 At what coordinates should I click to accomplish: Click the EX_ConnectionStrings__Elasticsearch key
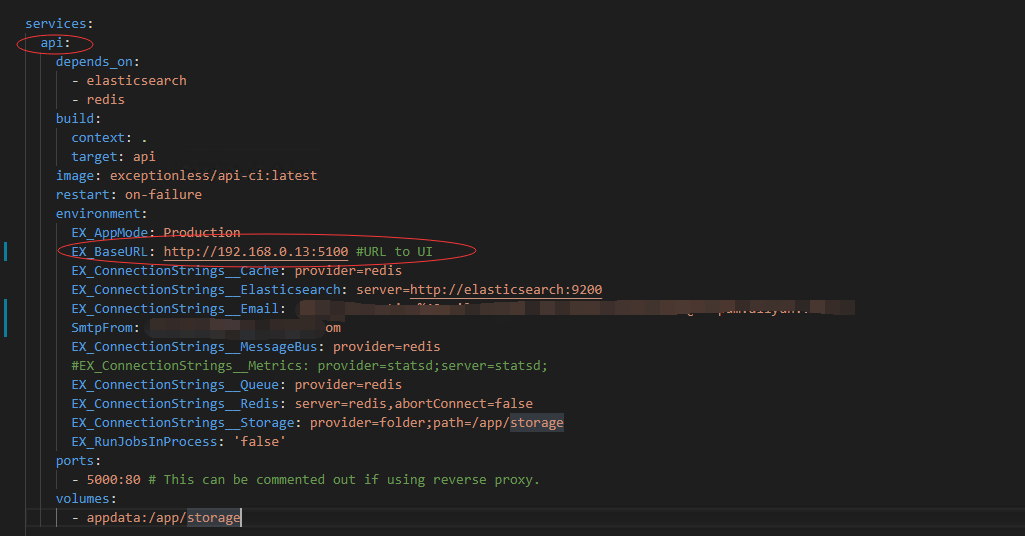[206, 290]
